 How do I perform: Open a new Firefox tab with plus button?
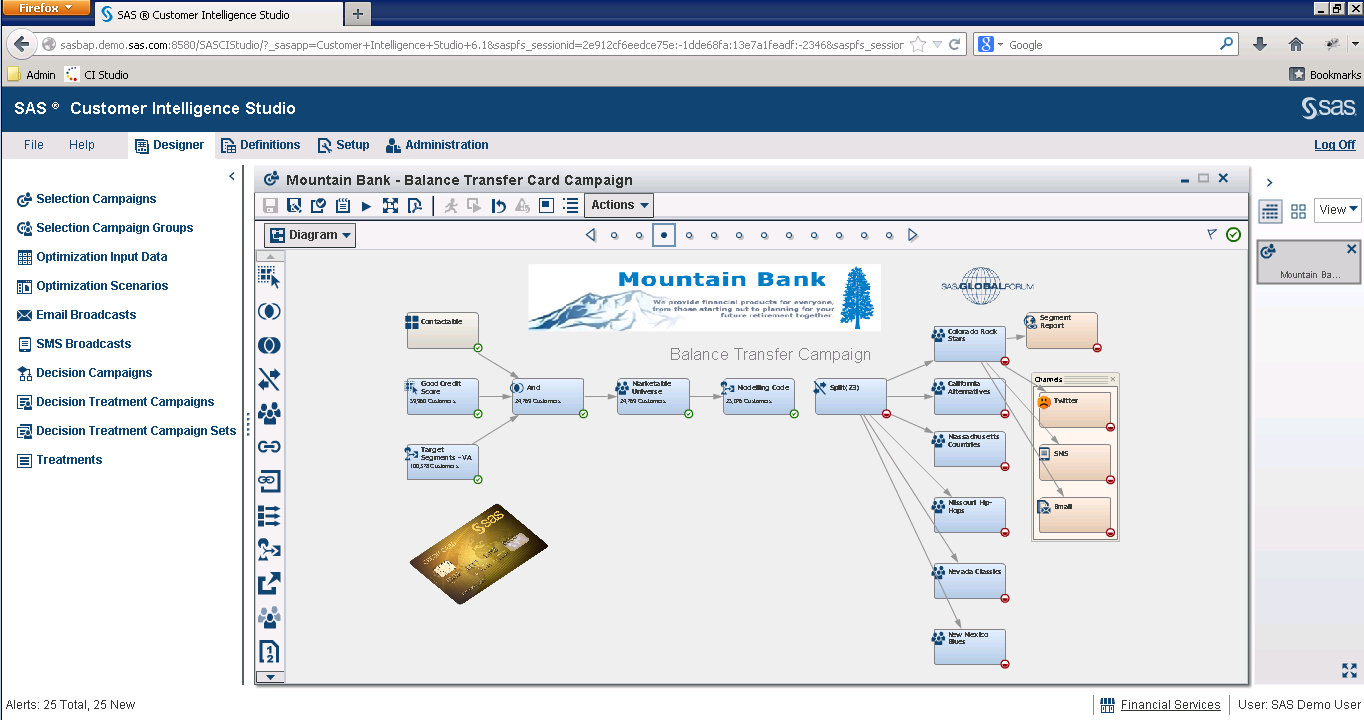357,14
